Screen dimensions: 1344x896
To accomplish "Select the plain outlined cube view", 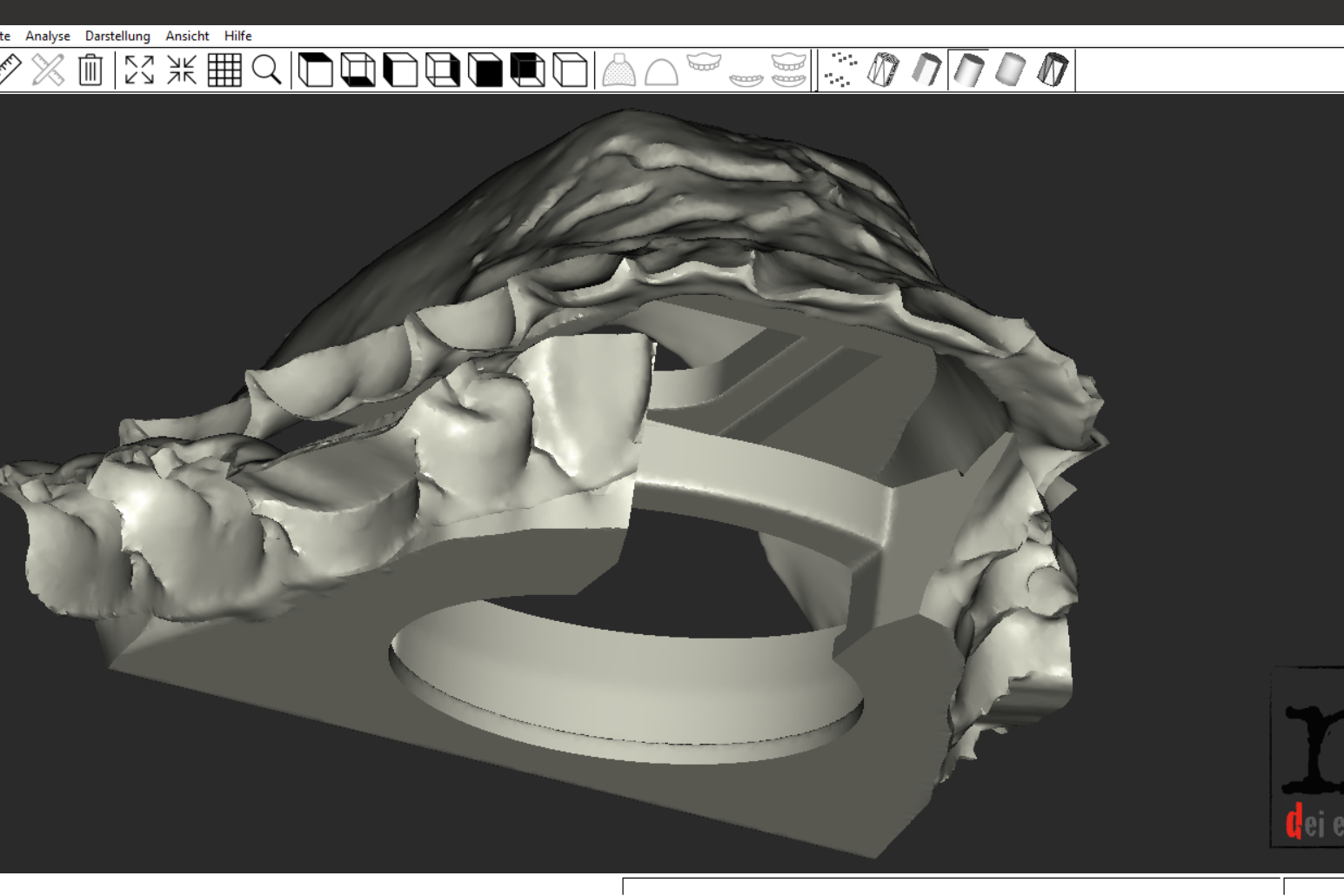I will [570, 70].
